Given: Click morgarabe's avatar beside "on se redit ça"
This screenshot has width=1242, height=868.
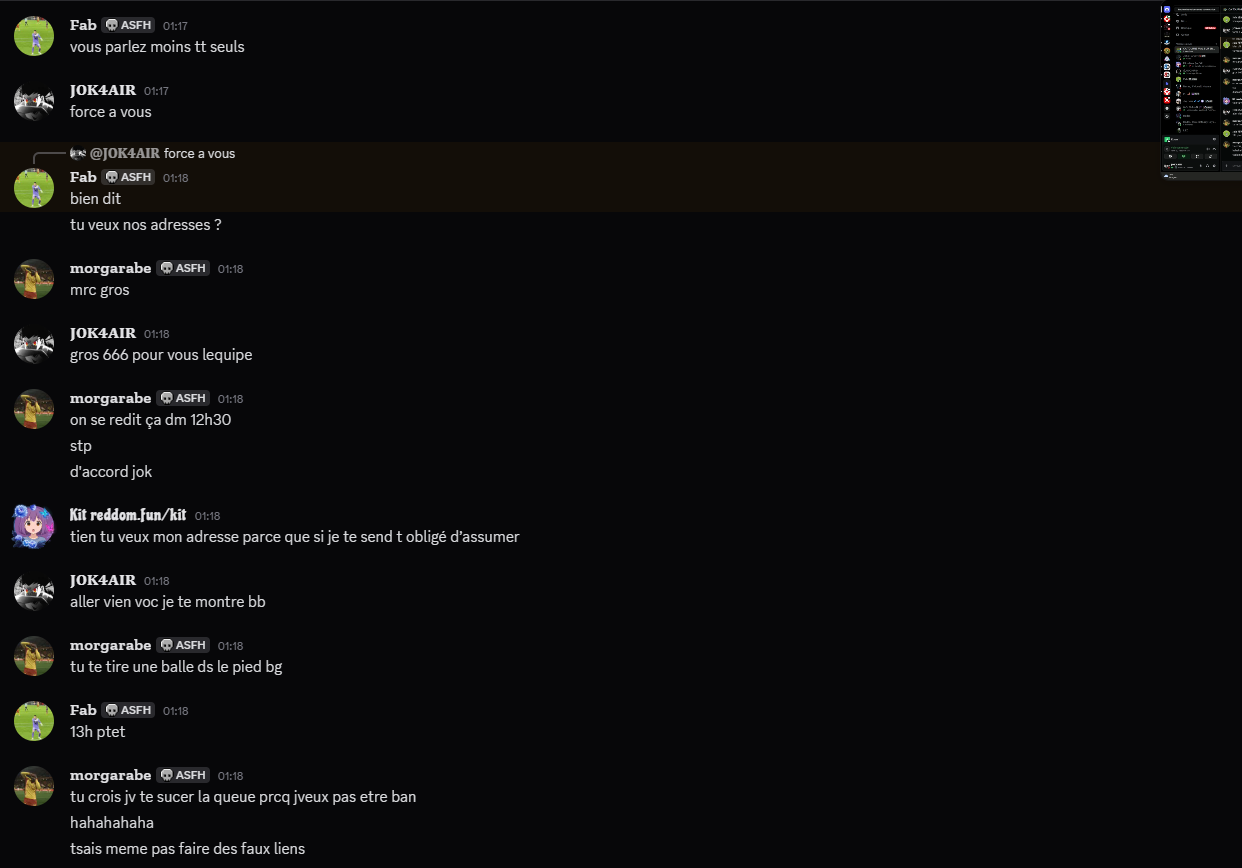Looking at the screenshot, I should point(33,409).
